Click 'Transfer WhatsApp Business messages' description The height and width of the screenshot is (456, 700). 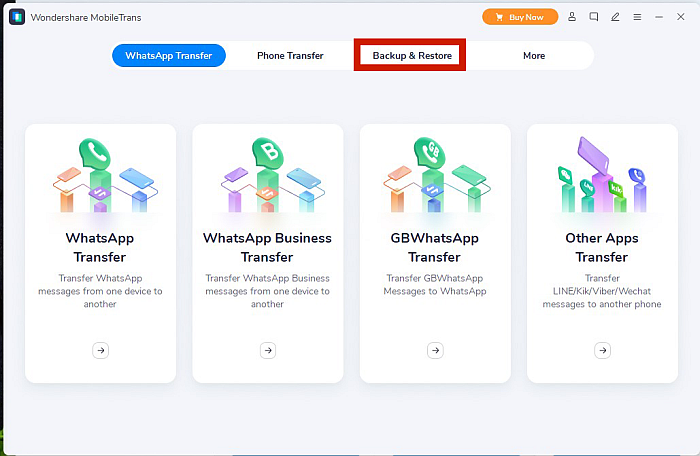(267, 291)
